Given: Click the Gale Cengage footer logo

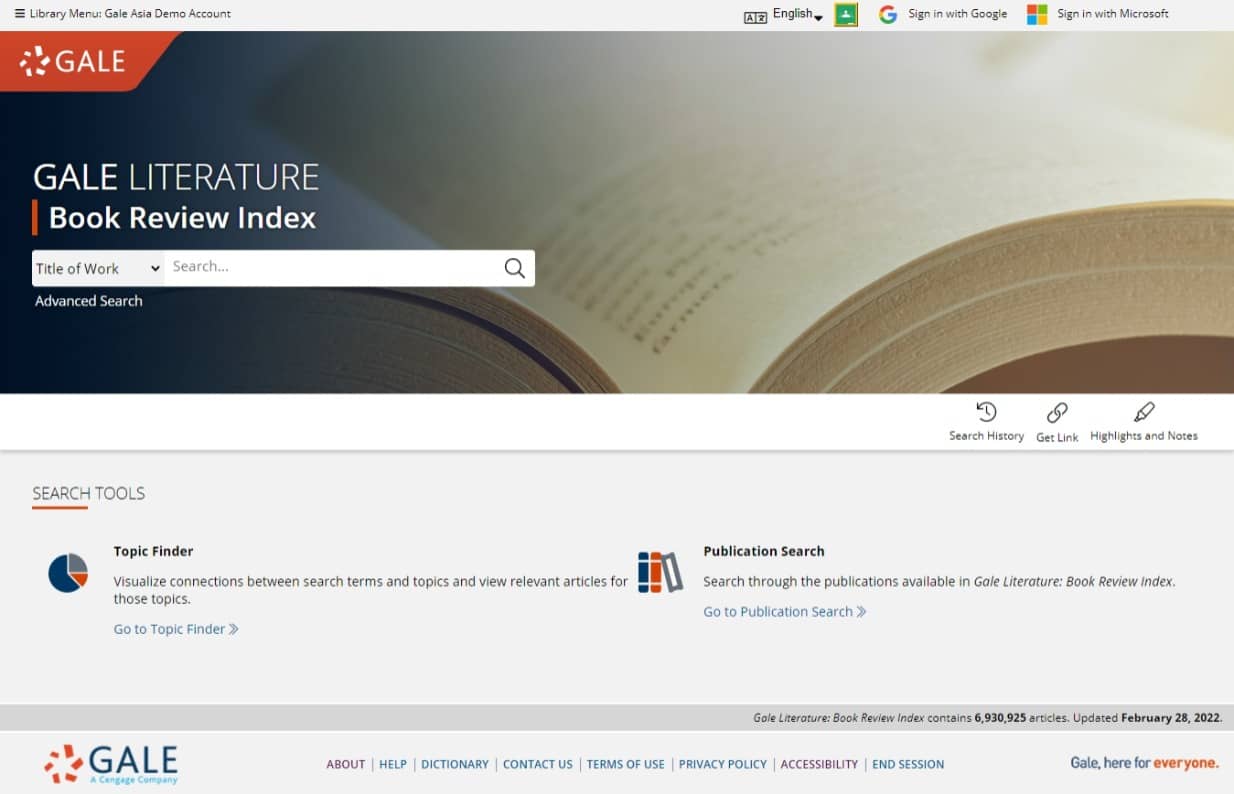Looking at the screenshot, I should (111, 764).
